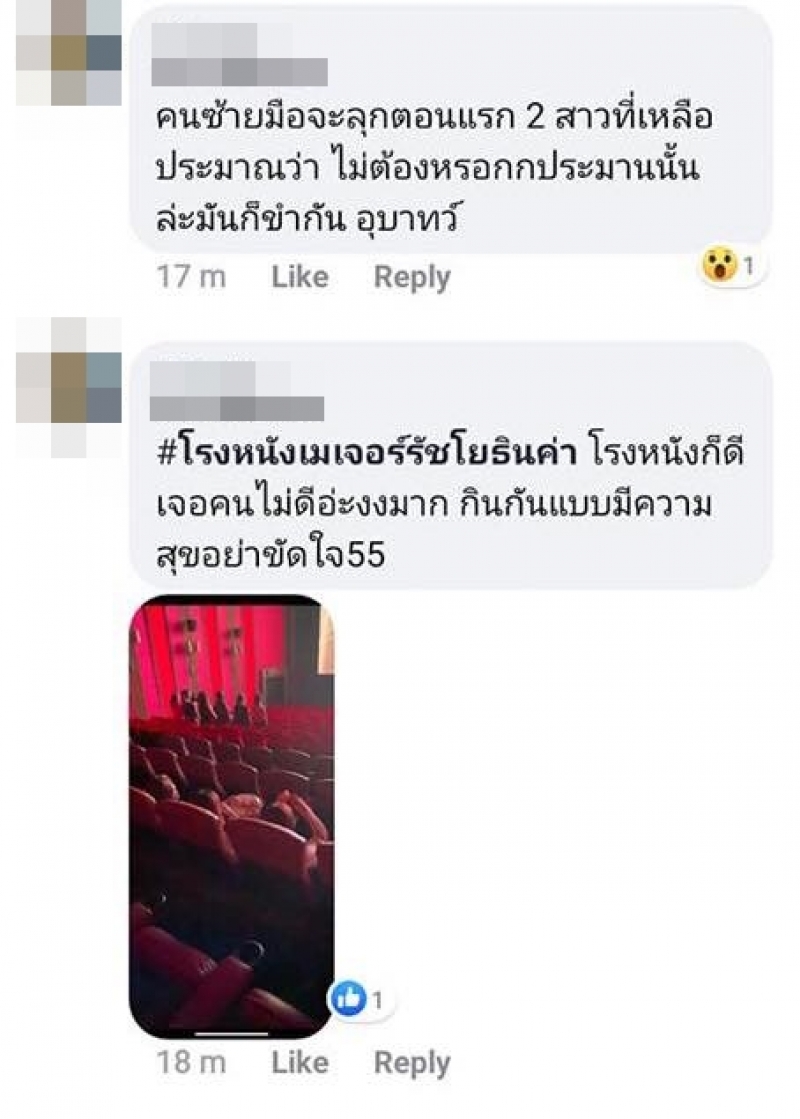Click the 17 m timestamp
The width and height of the screenshot is (800, 1119).
click(x=191, y=277)
